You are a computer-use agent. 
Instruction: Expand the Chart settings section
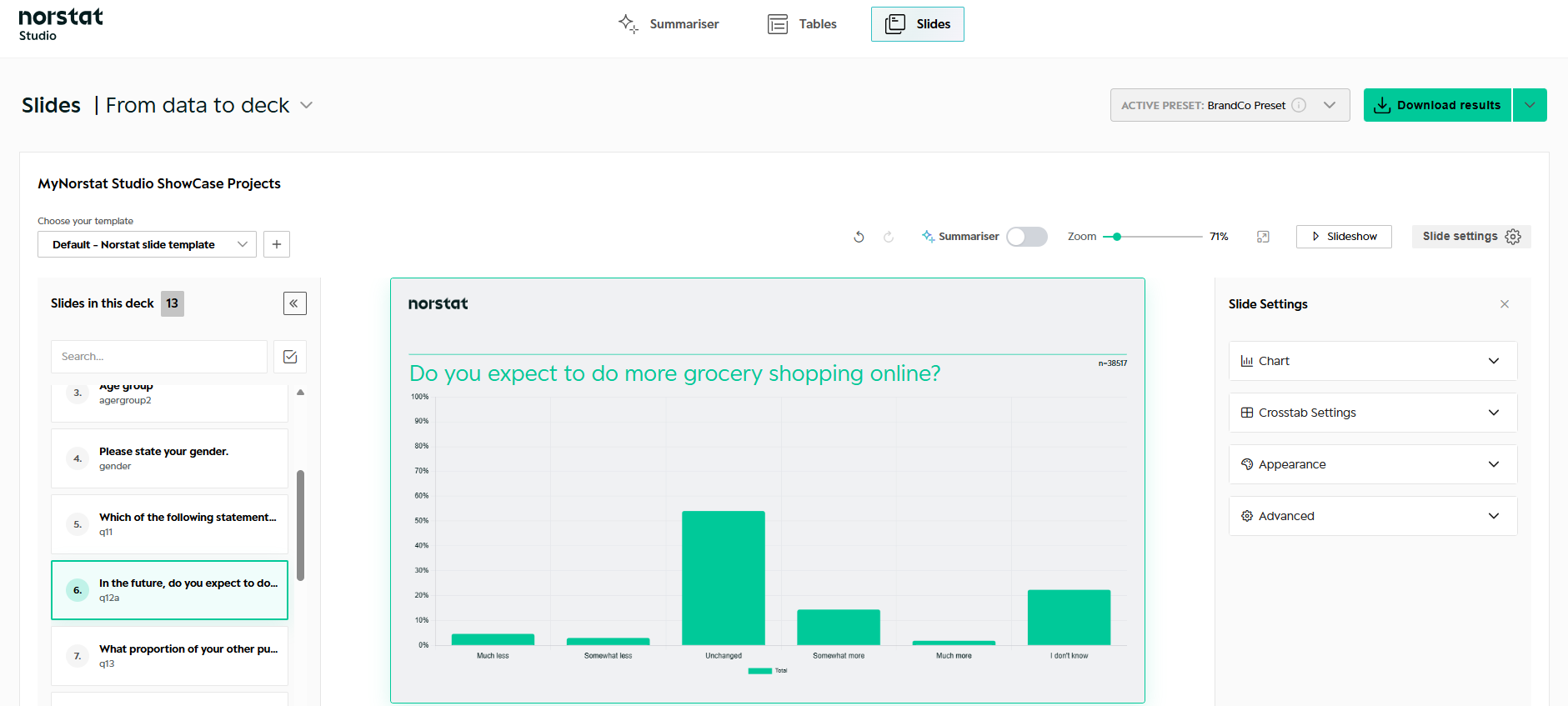point(1373,361)
